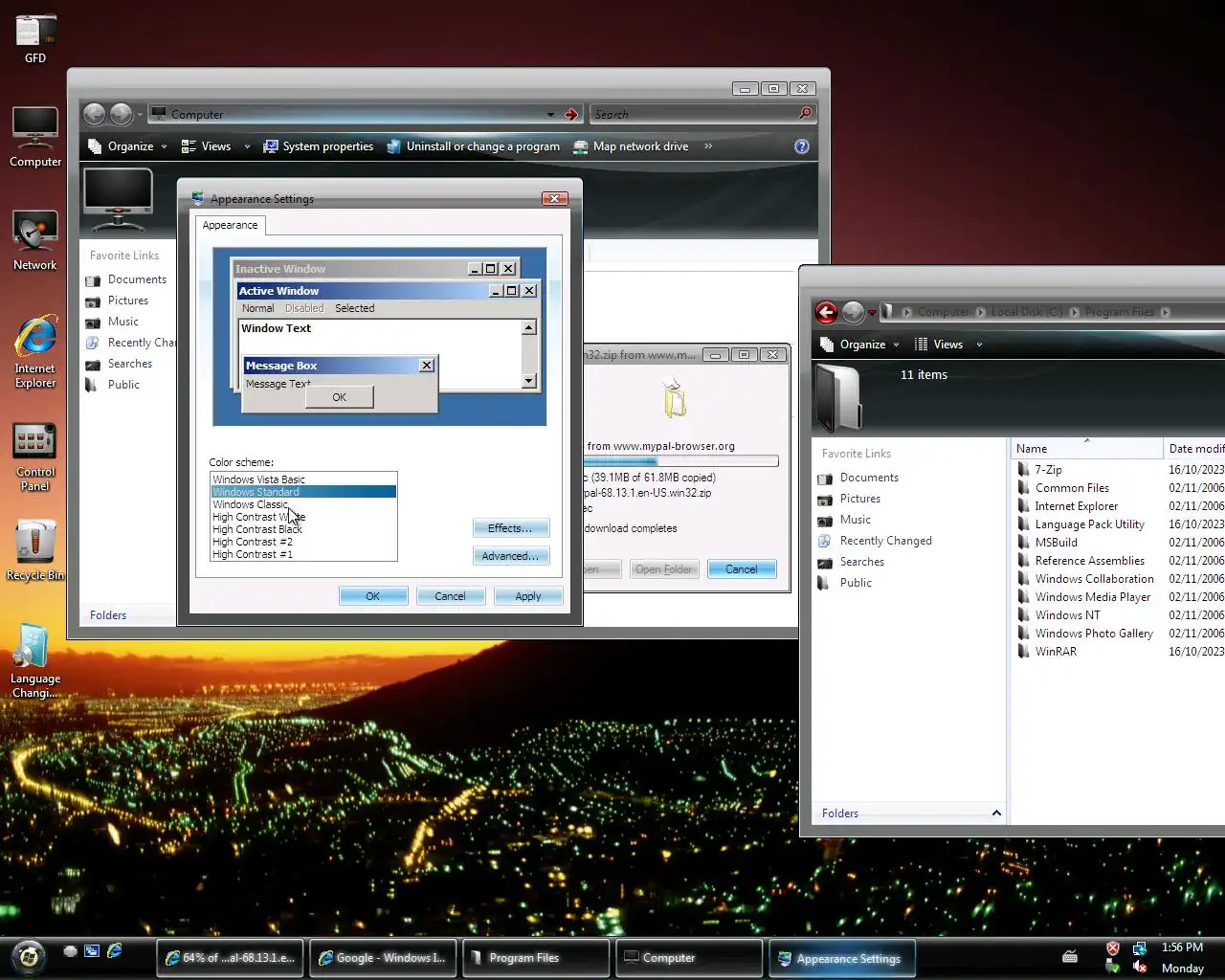The height and width of the screenshot is (980, 1225).
Task: Click OK in Appearance Settings
Action: (x=373, y=596)
